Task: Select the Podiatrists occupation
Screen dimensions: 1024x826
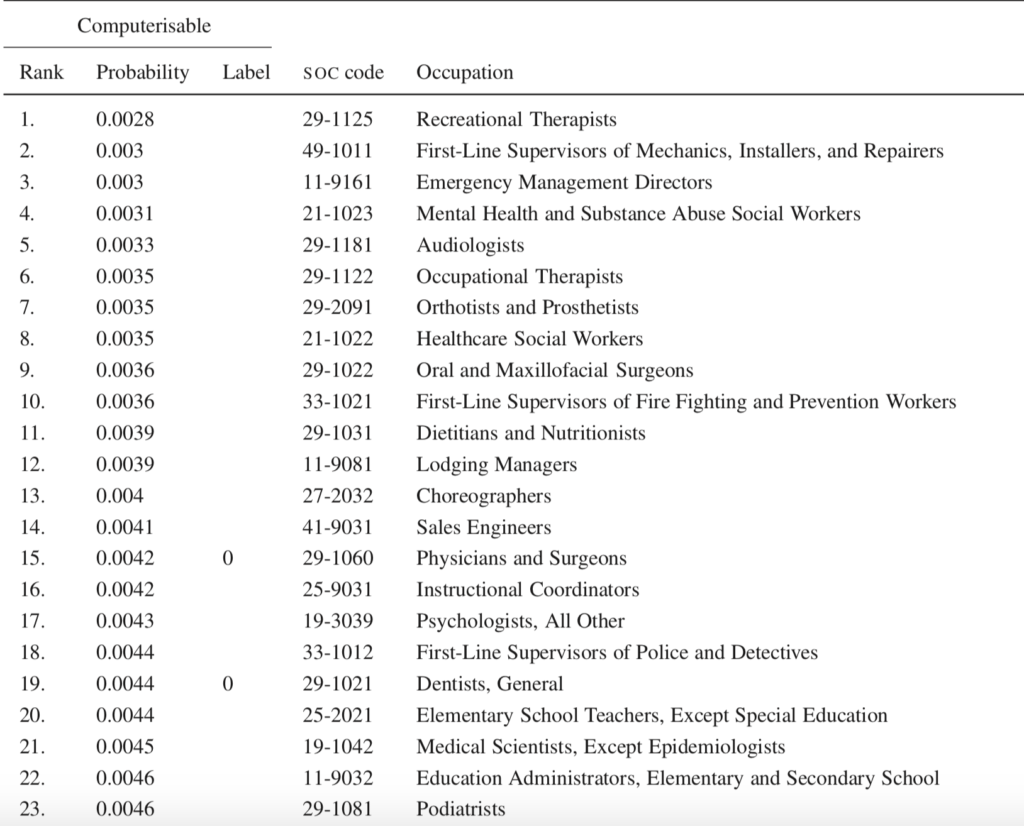Action: (461, 809)
